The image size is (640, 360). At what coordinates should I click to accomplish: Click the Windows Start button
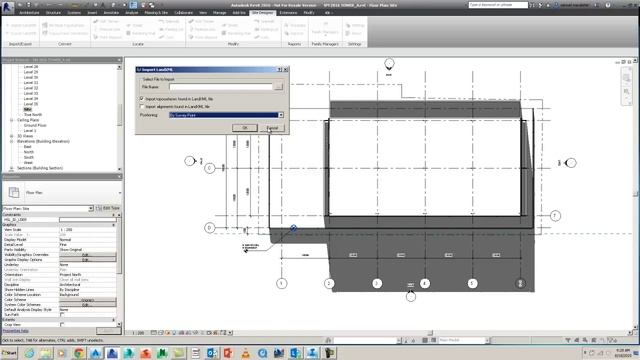tap(9, 353)
